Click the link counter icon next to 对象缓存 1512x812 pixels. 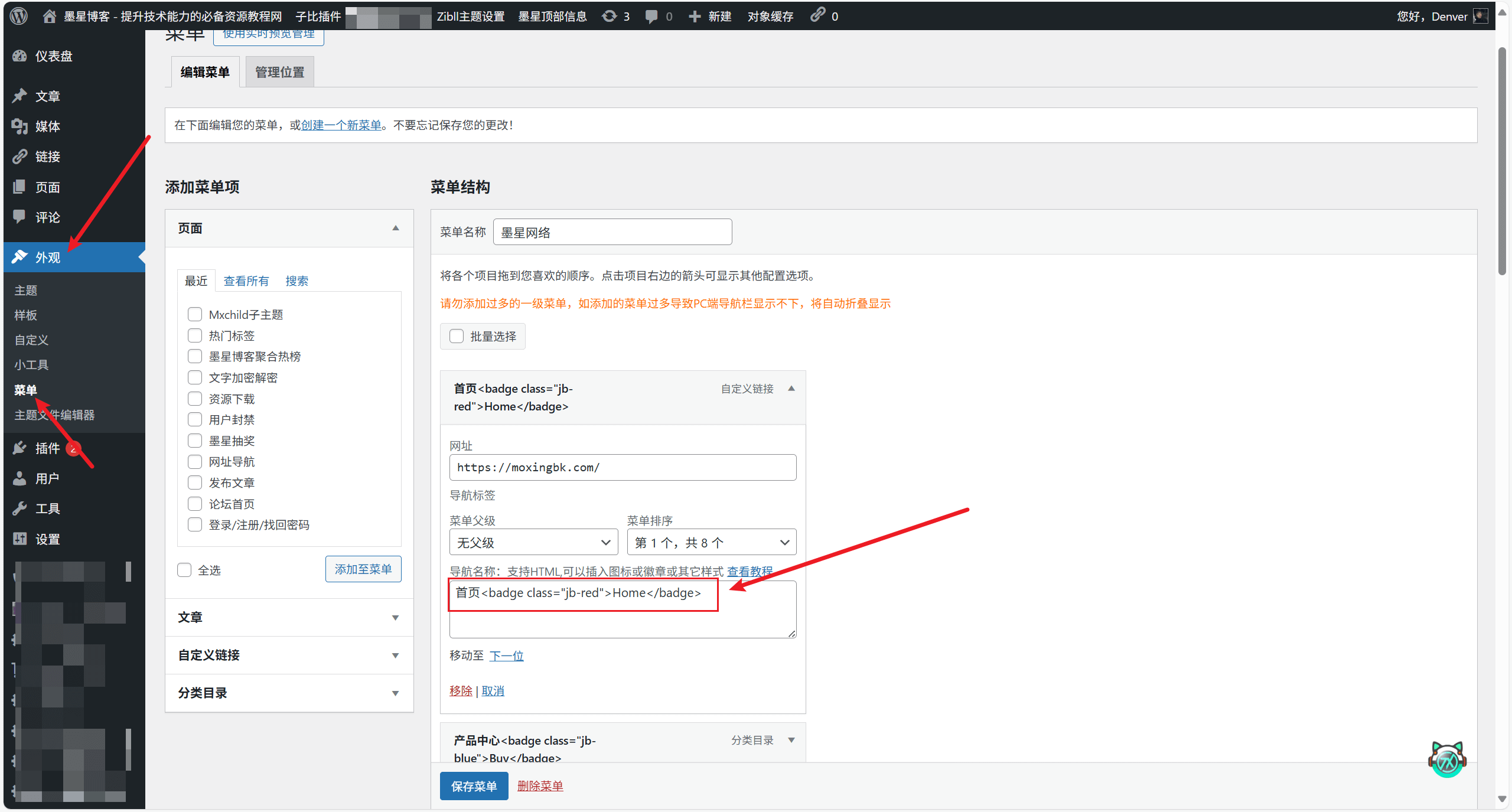pos(818,16)
